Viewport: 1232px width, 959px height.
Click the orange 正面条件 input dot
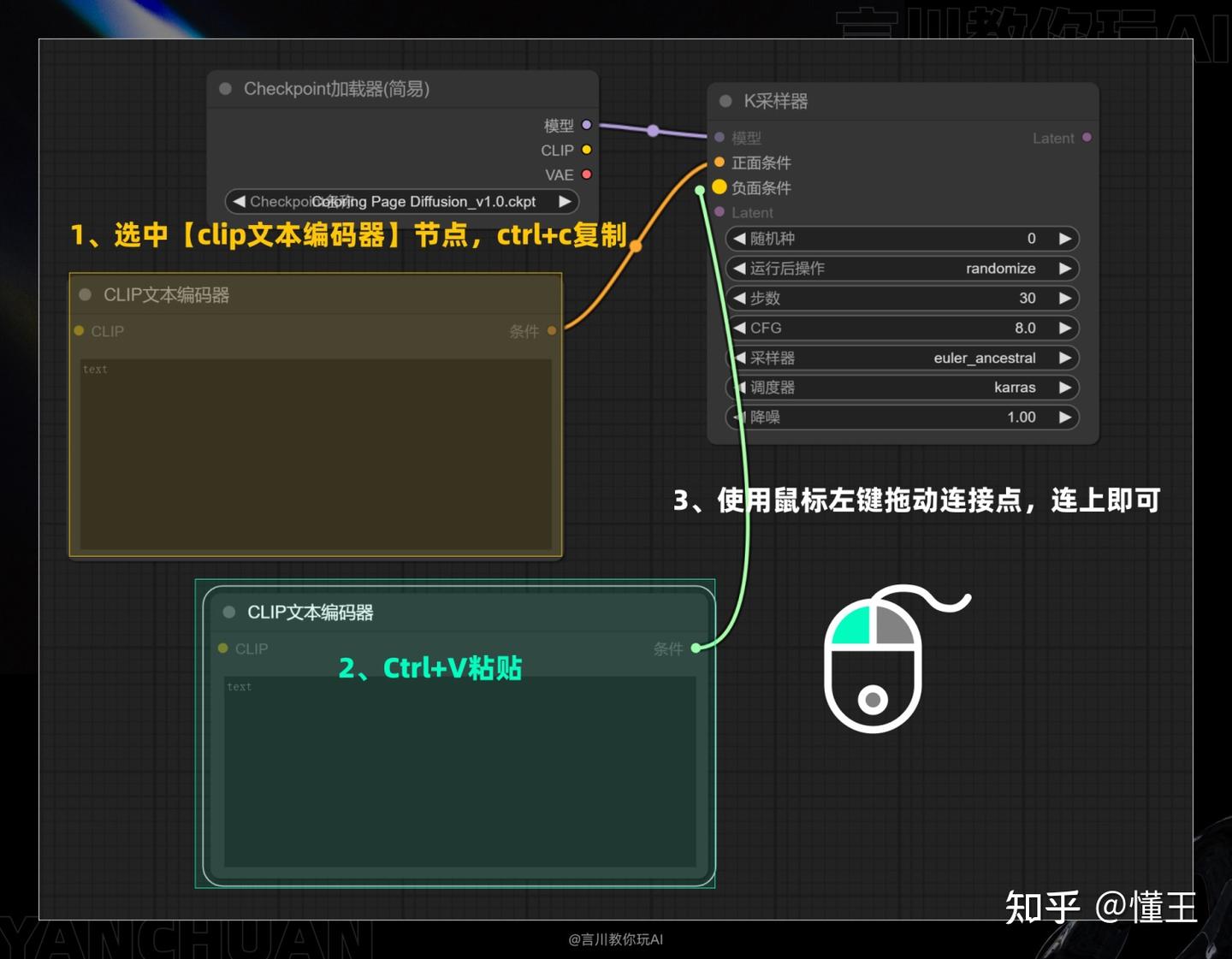(x=720, y=162)
